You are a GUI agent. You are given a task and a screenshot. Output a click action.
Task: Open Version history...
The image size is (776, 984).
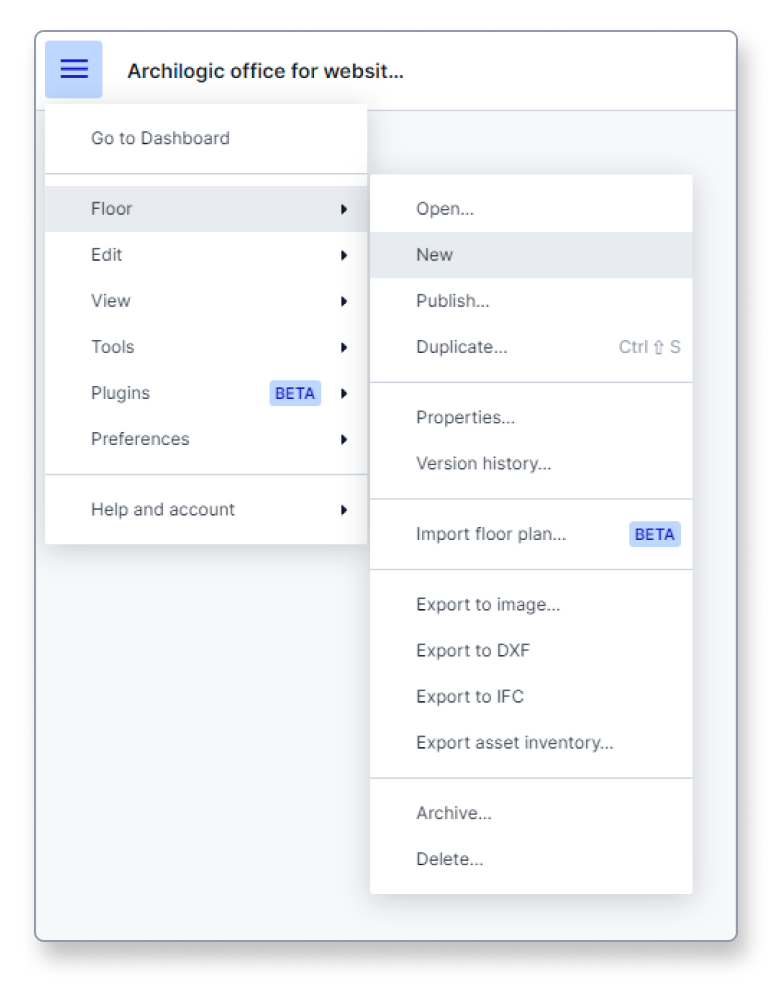531,464
